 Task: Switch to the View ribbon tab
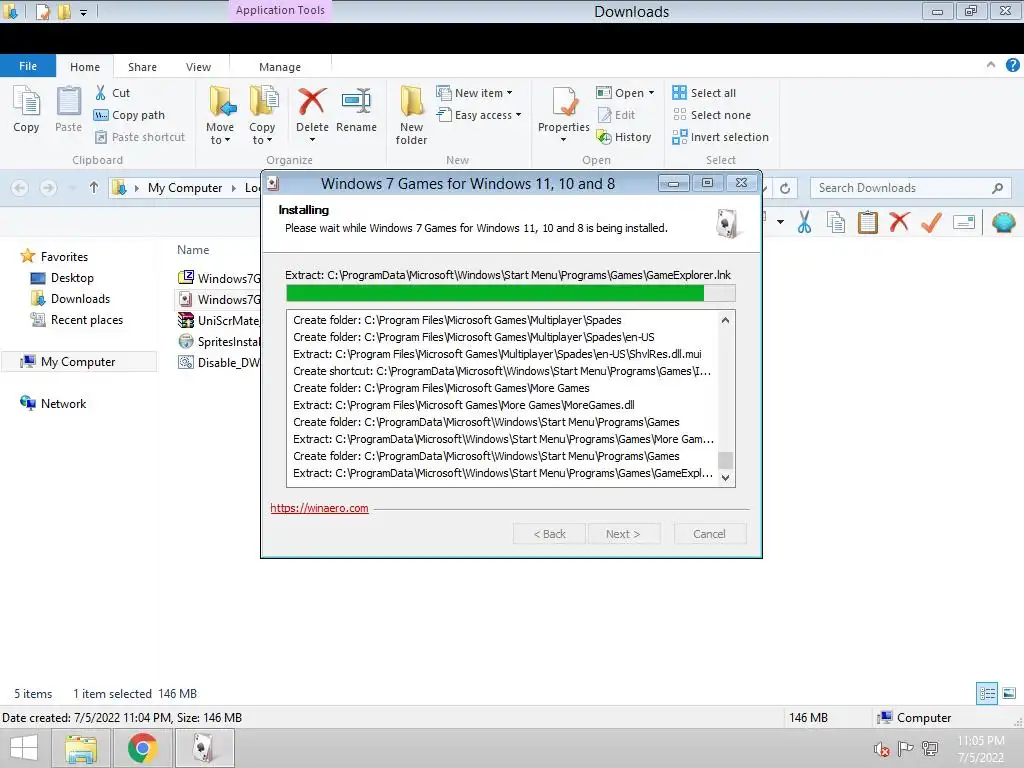198,67
